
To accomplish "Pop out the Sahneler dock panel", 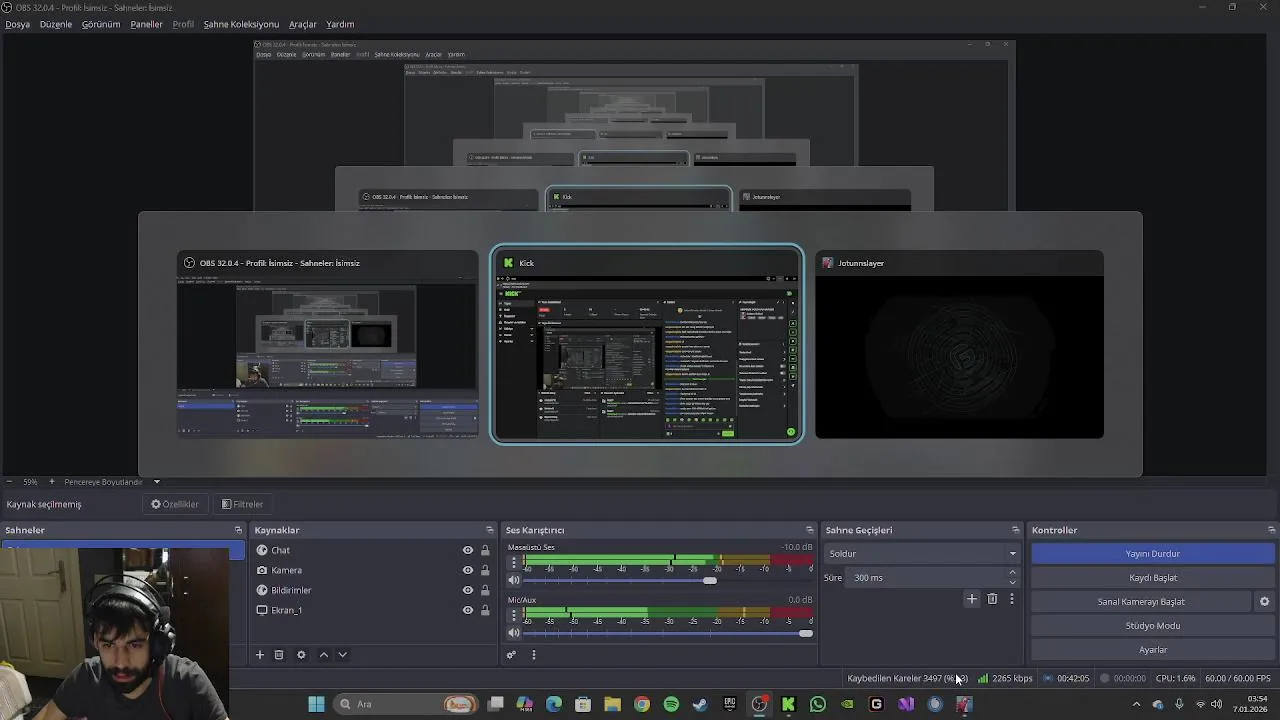I will pos(238,530).
